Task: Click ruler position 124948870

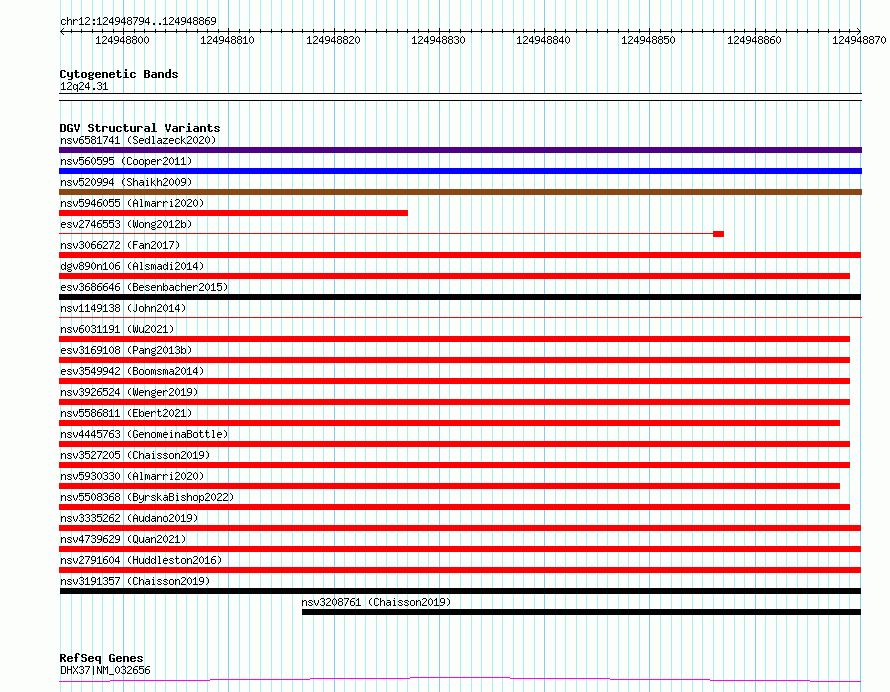Action: click(x=859, y=40)
